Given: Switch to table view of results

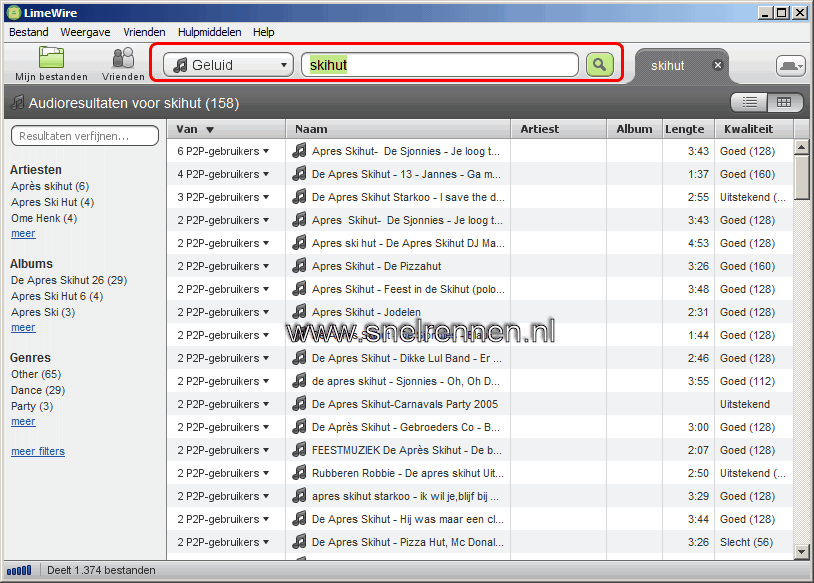Looking at the screenshot, I should [784, 102].
